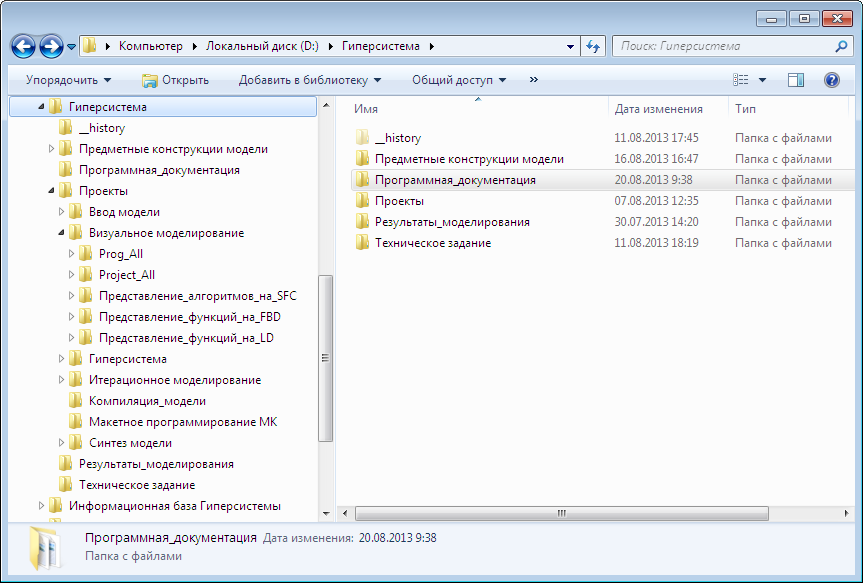
Task: Expand 'Информационная база Гиперсистемы' tree node
Action: pyautogui.click(x=41, y=505)
